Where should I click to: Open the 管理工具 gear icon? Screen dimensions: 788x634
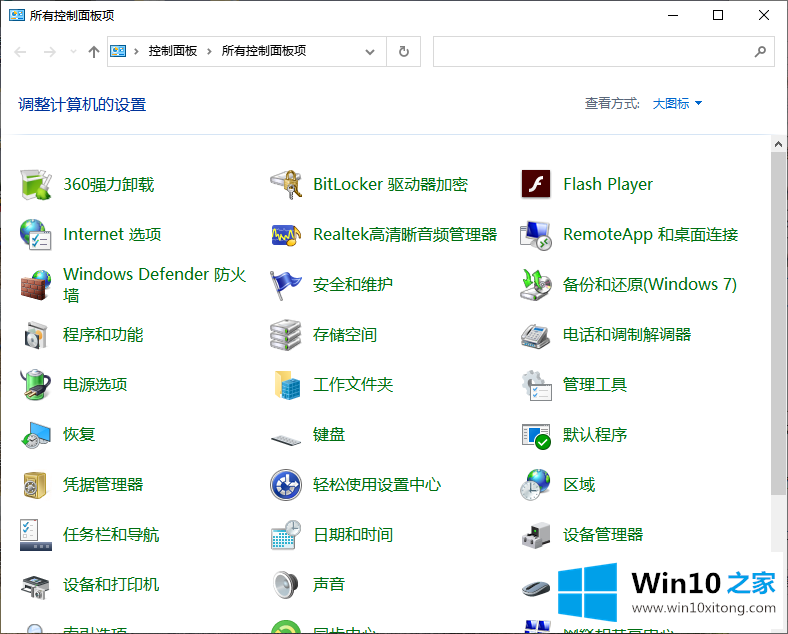536,385
